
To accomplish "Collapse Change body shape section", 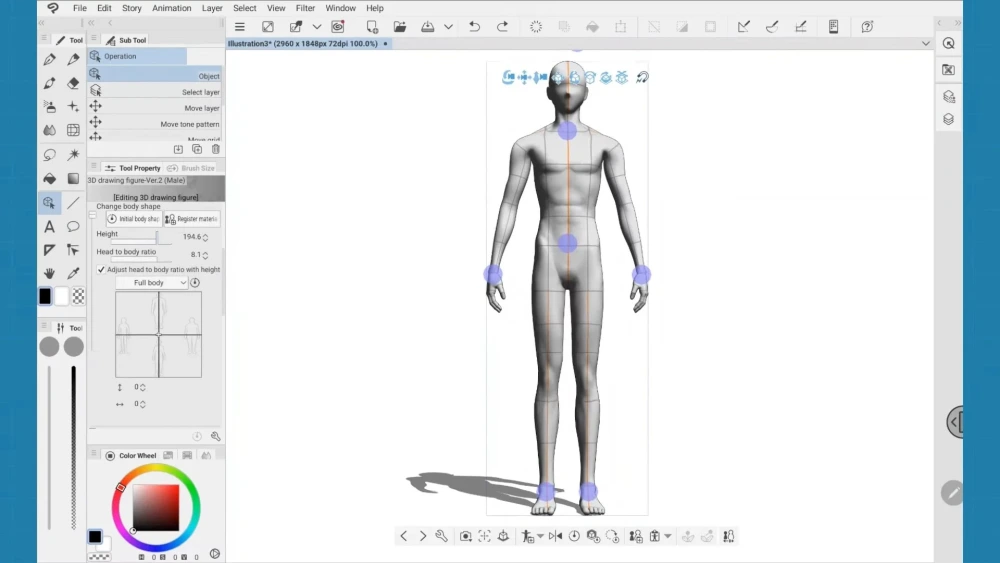I will (x=92, y=216).
